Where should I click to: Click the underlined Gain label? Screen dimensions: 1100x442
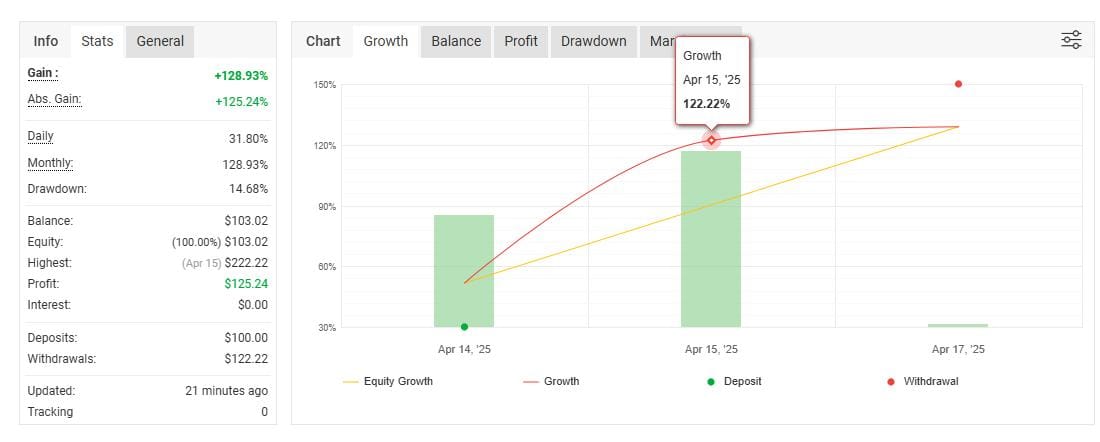click(43, 73)
